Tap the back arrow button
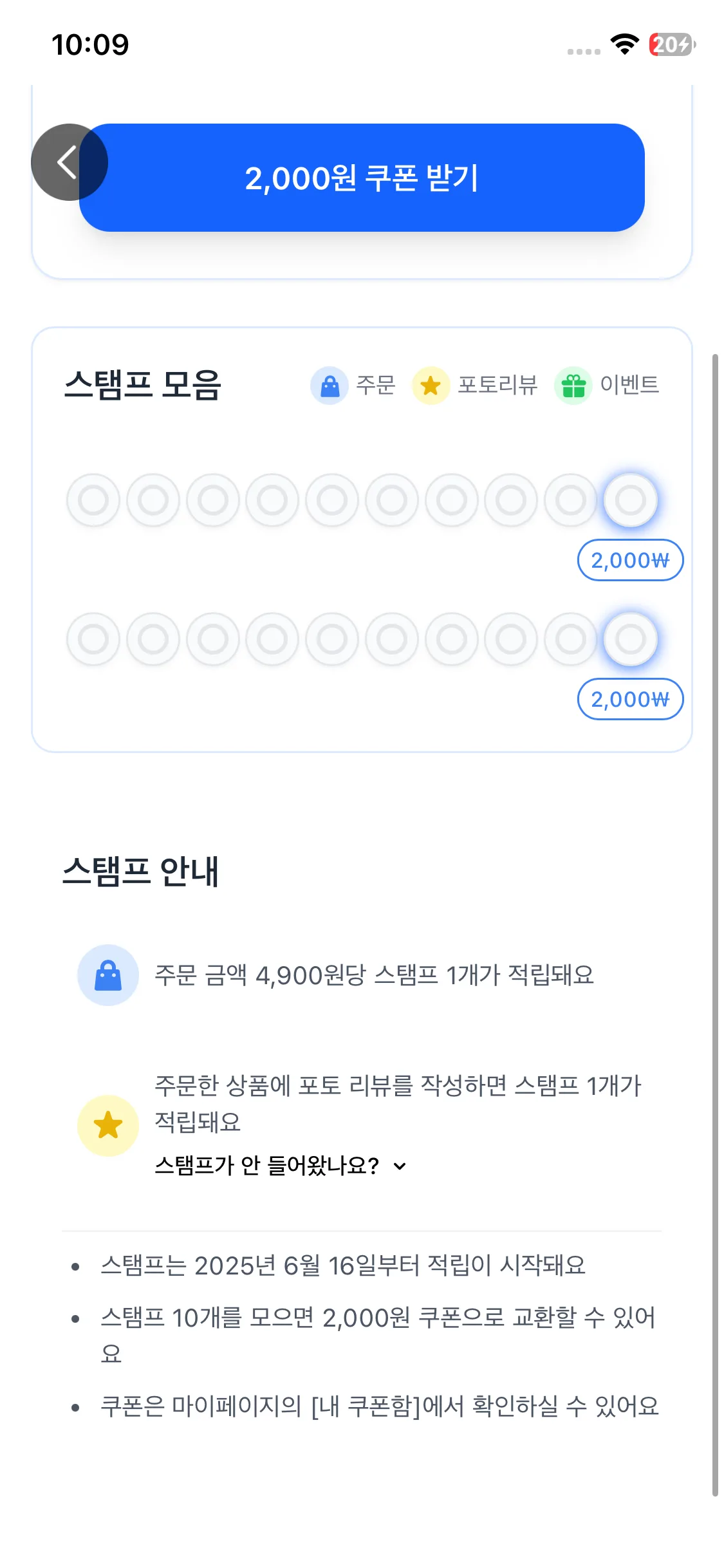Screen dimensions: 724x1568 tap(68, 162)
